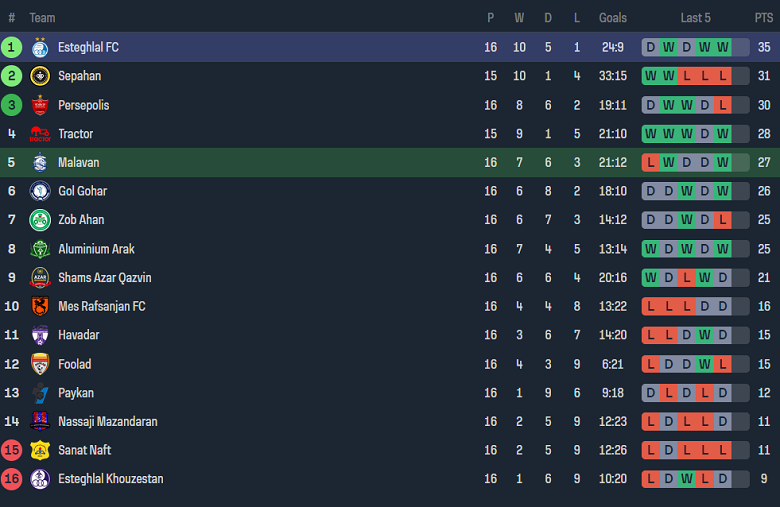Viewport: 780px width, 507px height.
Task: Sort table by PTS column header
Action: click(763, 18)
